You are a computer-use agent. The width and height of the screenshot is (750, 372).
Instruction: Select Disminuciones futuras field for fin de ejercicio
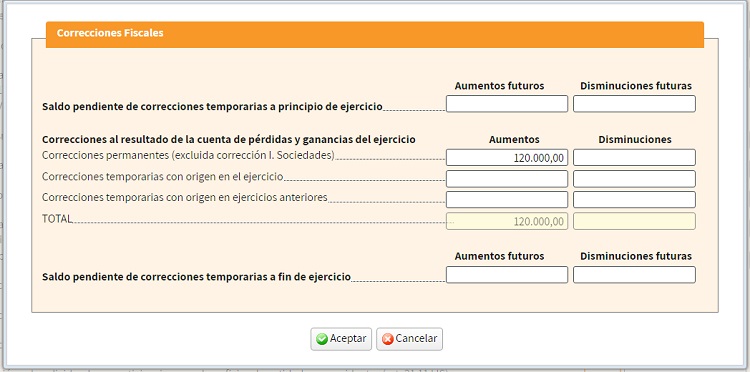[x=634, y=275]
